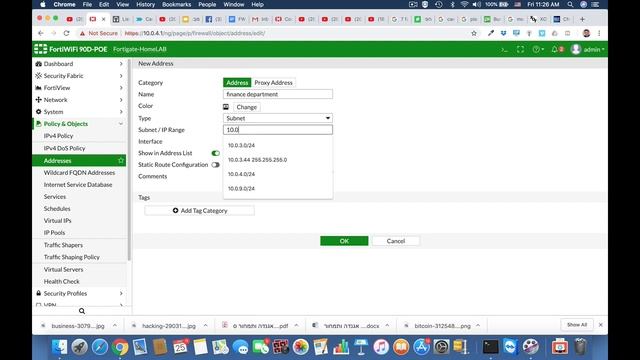
Task: Open Wildcard FQDN Addresses page
Action: pyautogui.click(x=79, y=173)
